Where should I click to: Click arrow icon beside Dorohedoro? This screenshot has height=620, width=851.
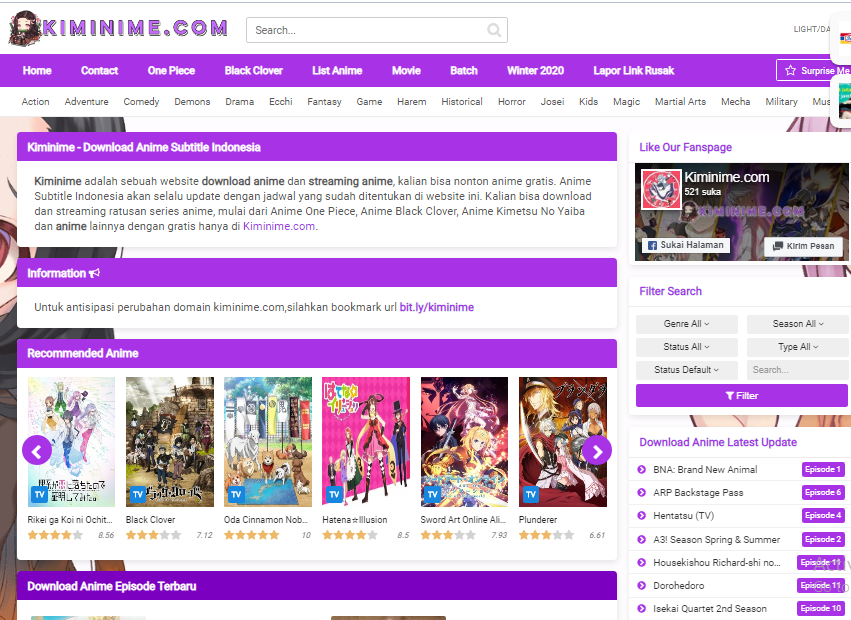[x=642, y=586]
